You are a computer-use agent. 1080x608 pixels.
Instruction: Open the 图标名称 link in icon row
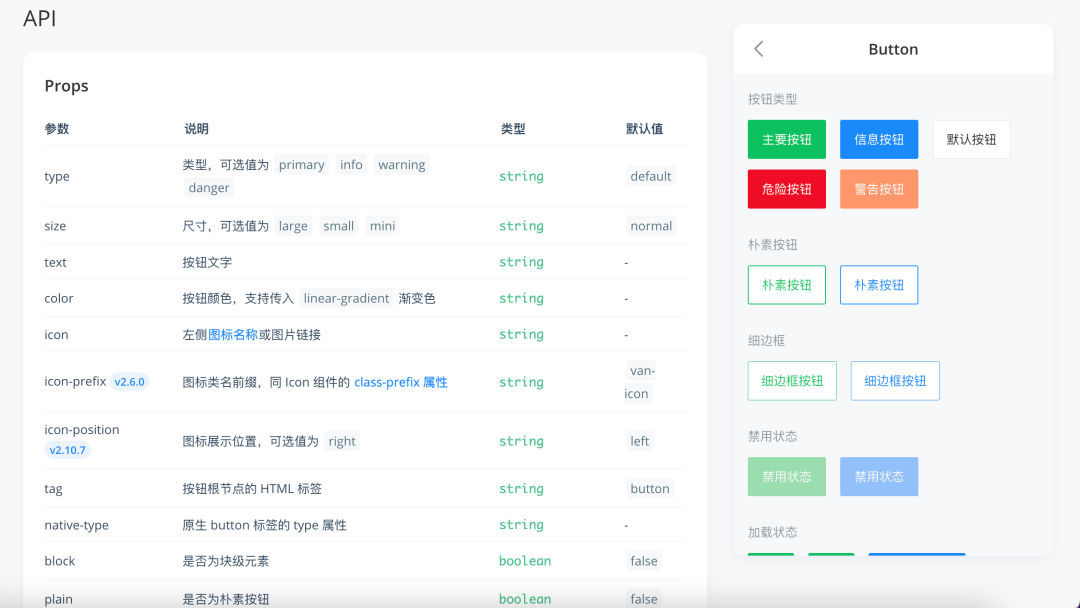[x=233, y=335]
